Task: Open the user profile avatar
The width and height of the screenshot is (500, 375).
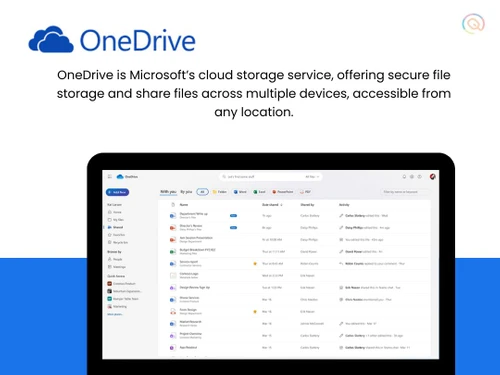Action: (x=433, y=176)
